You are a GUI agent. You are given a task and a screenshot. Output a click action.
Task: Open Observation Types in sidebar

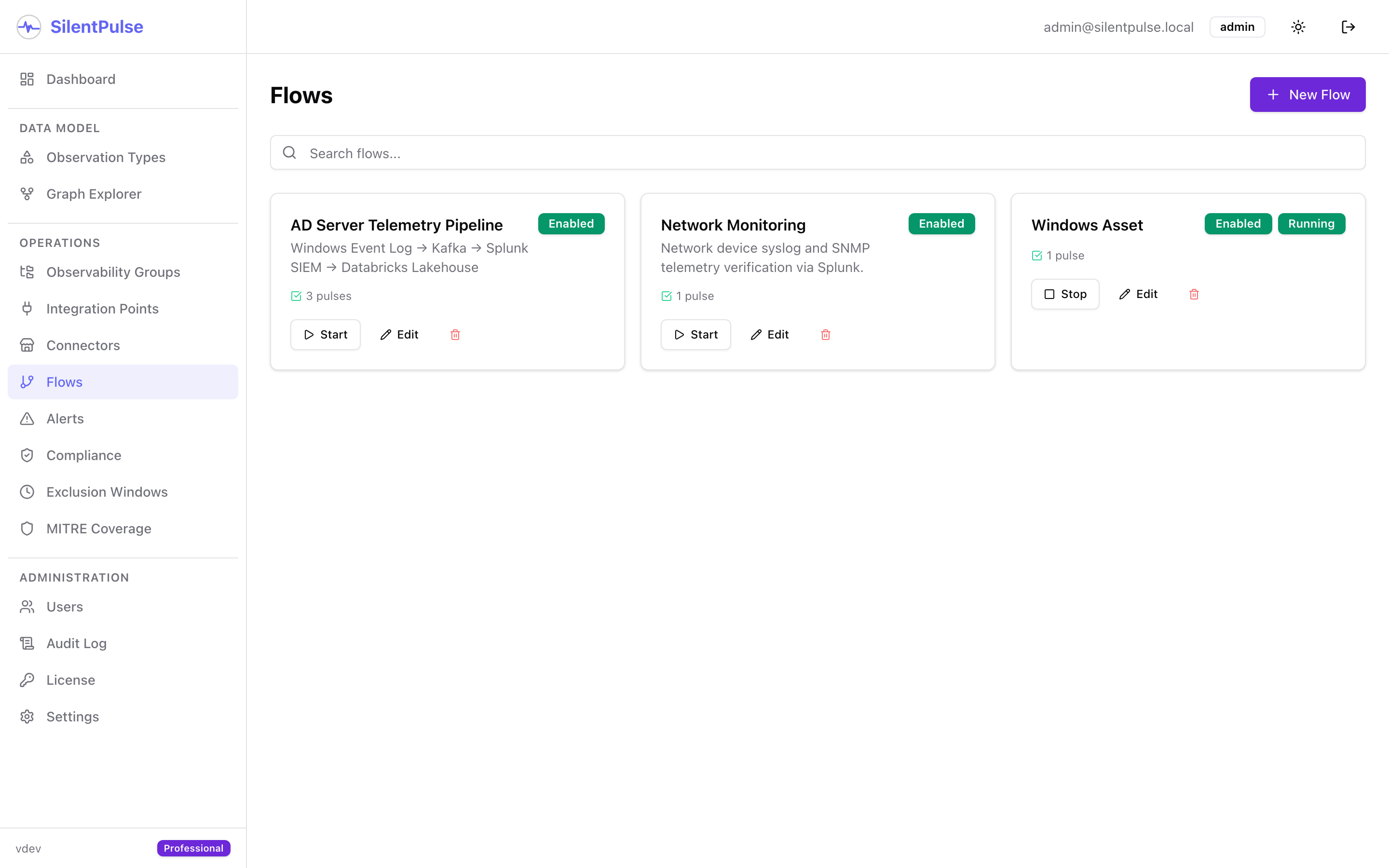(x=123, y=157)
